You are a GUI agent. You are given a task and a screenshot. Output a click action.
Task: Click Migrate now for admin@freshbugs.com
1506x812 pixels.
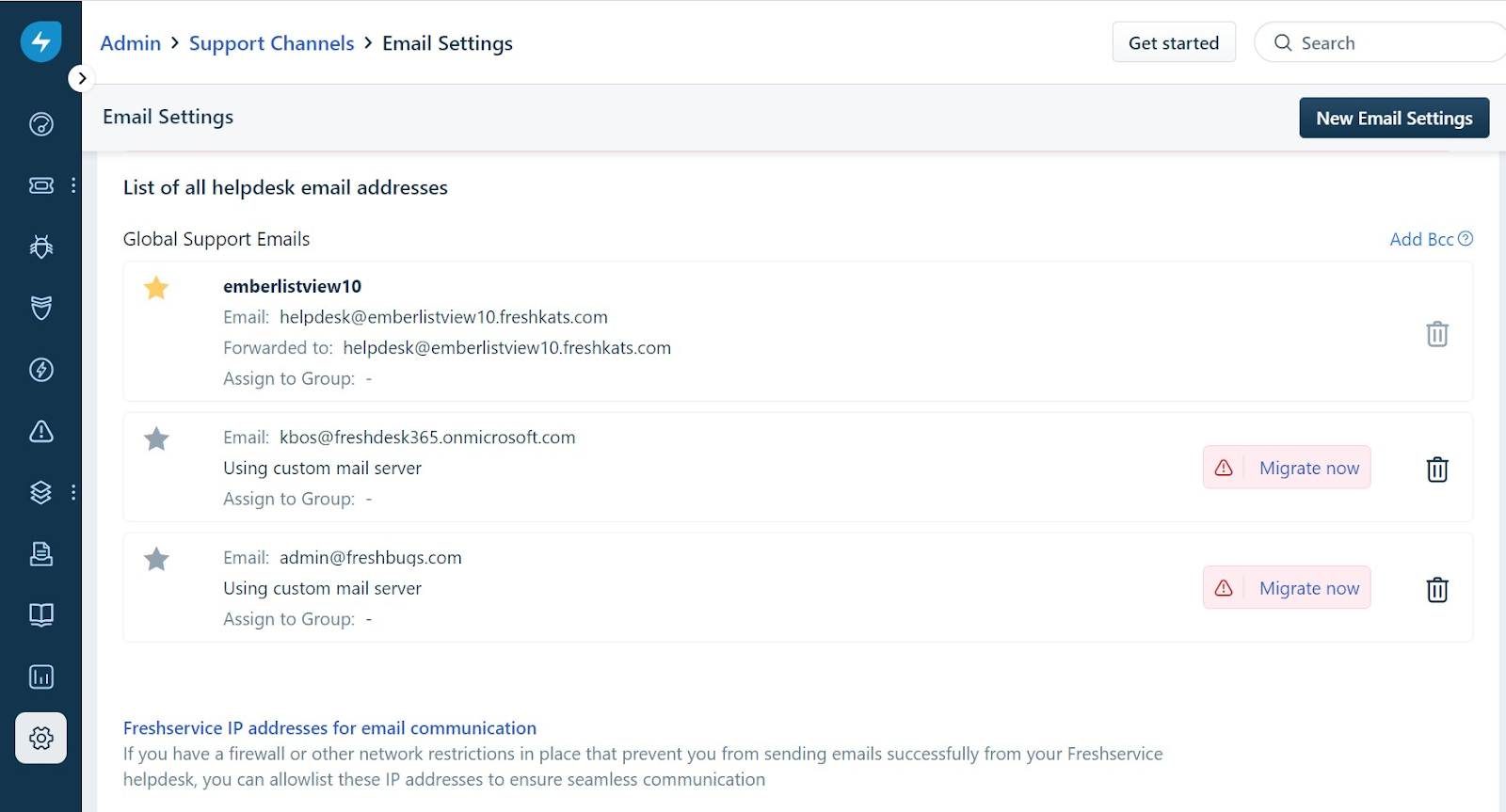[x=1309, y=588]
